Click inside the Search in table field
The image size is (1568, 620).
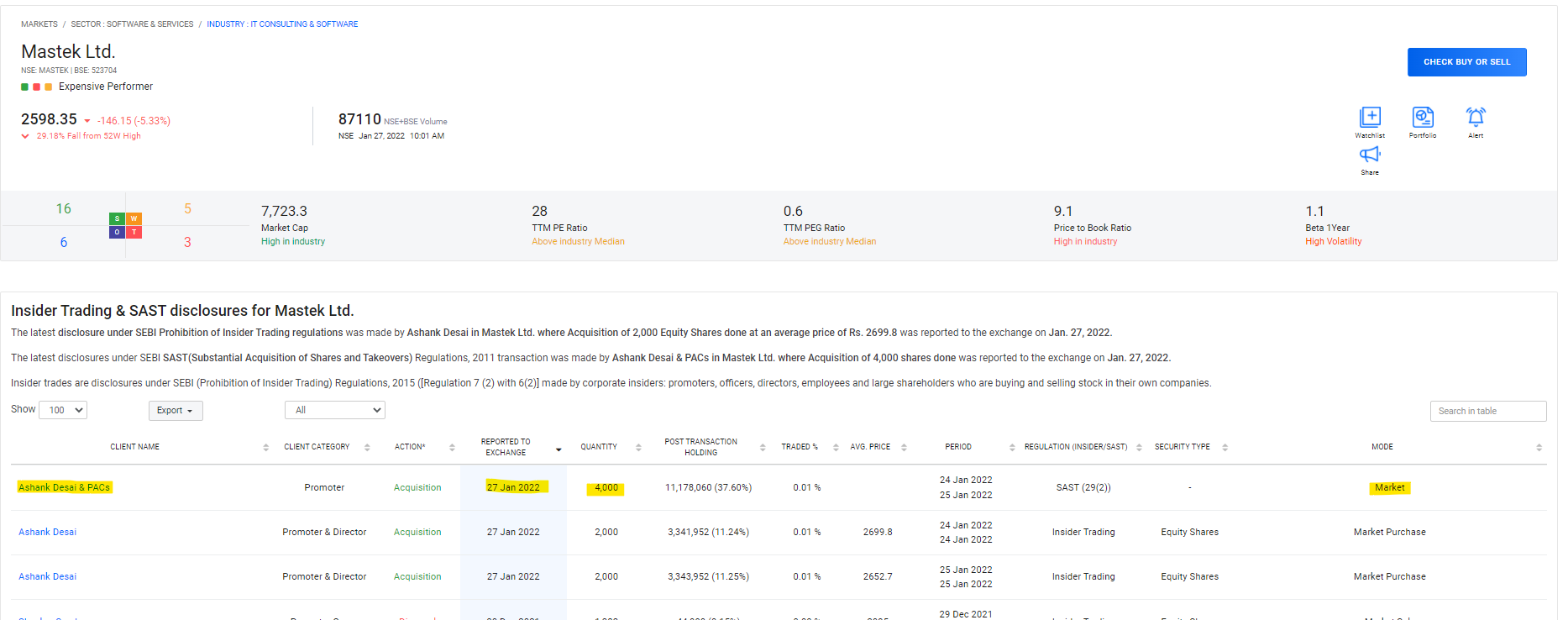pos(1487,411)
